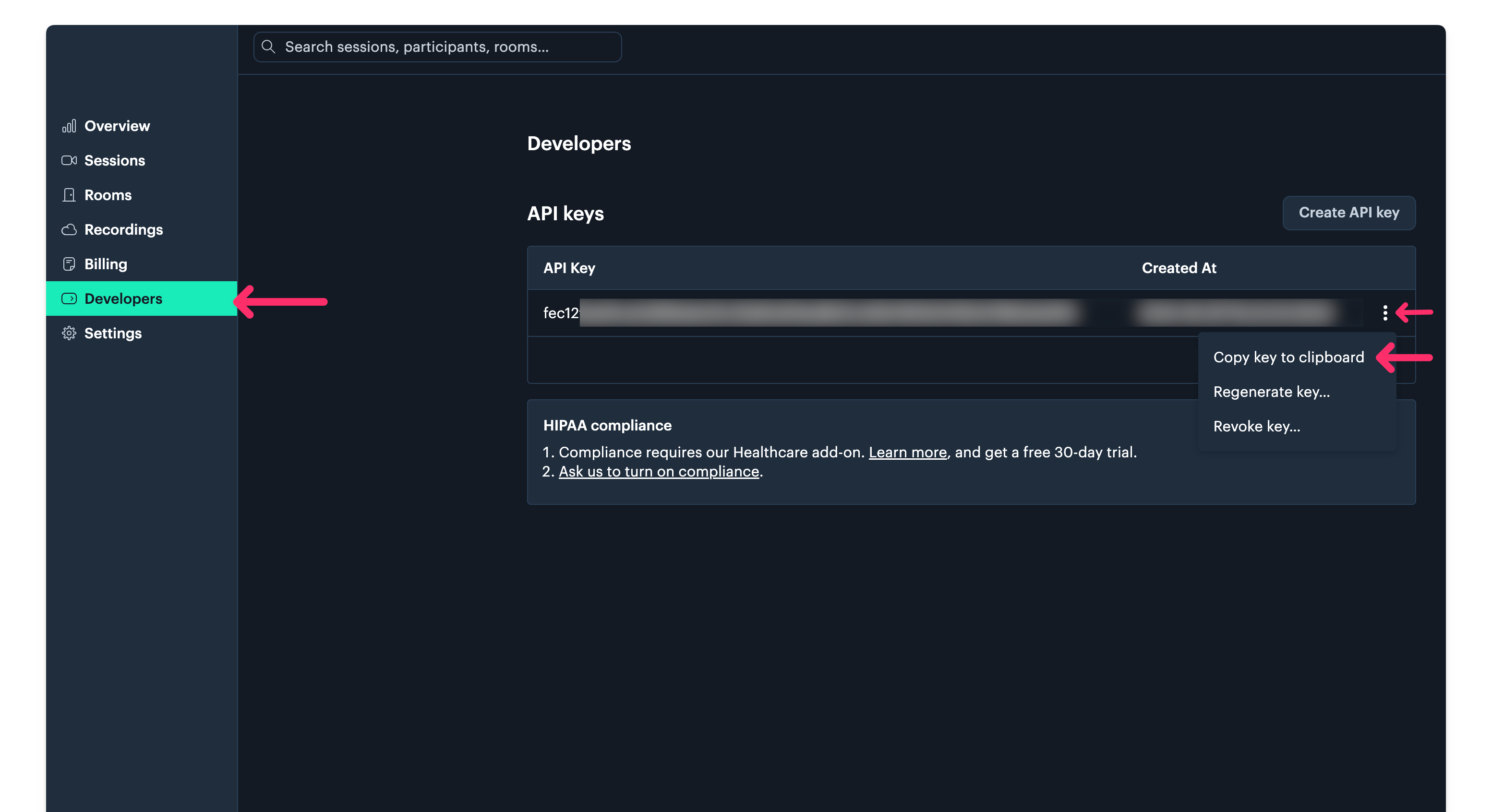Open the three-dot menu for API key
Image resolution: width=1492 pixels, height=812 pixels.
click(x=1385, y=313)
